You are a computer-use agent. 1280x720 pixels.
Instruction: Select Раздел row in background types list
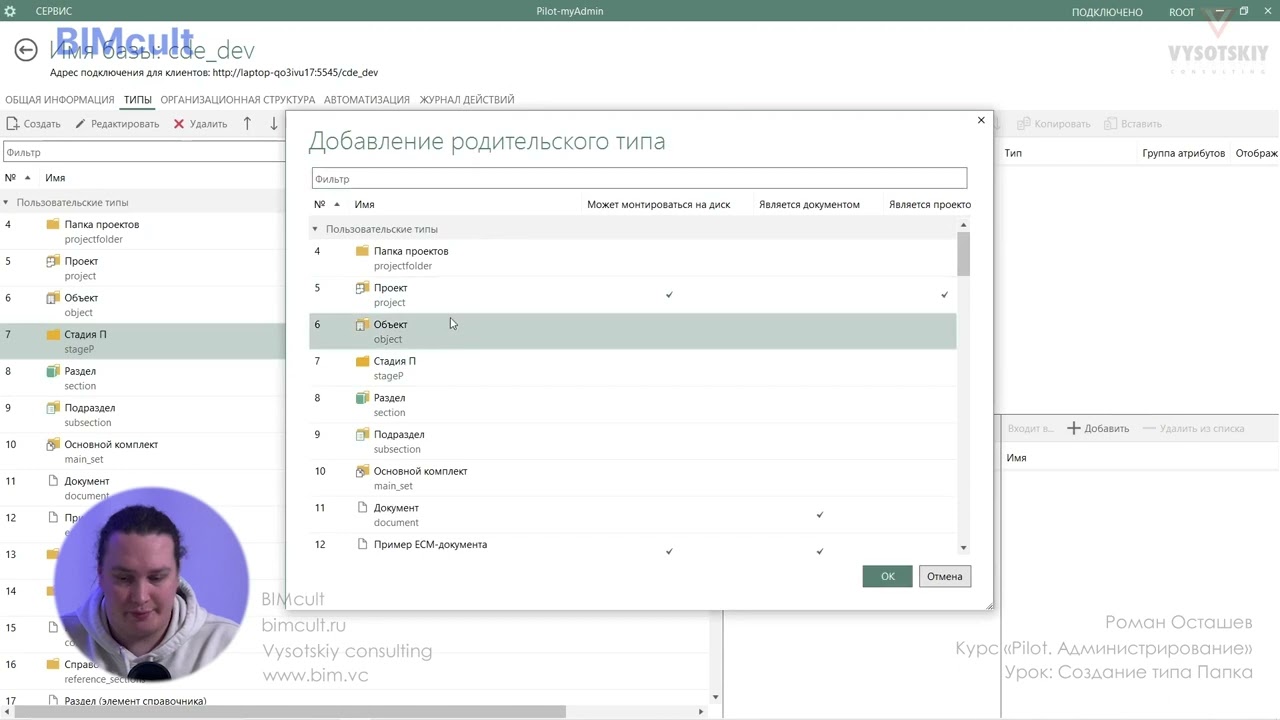point(143,378)
